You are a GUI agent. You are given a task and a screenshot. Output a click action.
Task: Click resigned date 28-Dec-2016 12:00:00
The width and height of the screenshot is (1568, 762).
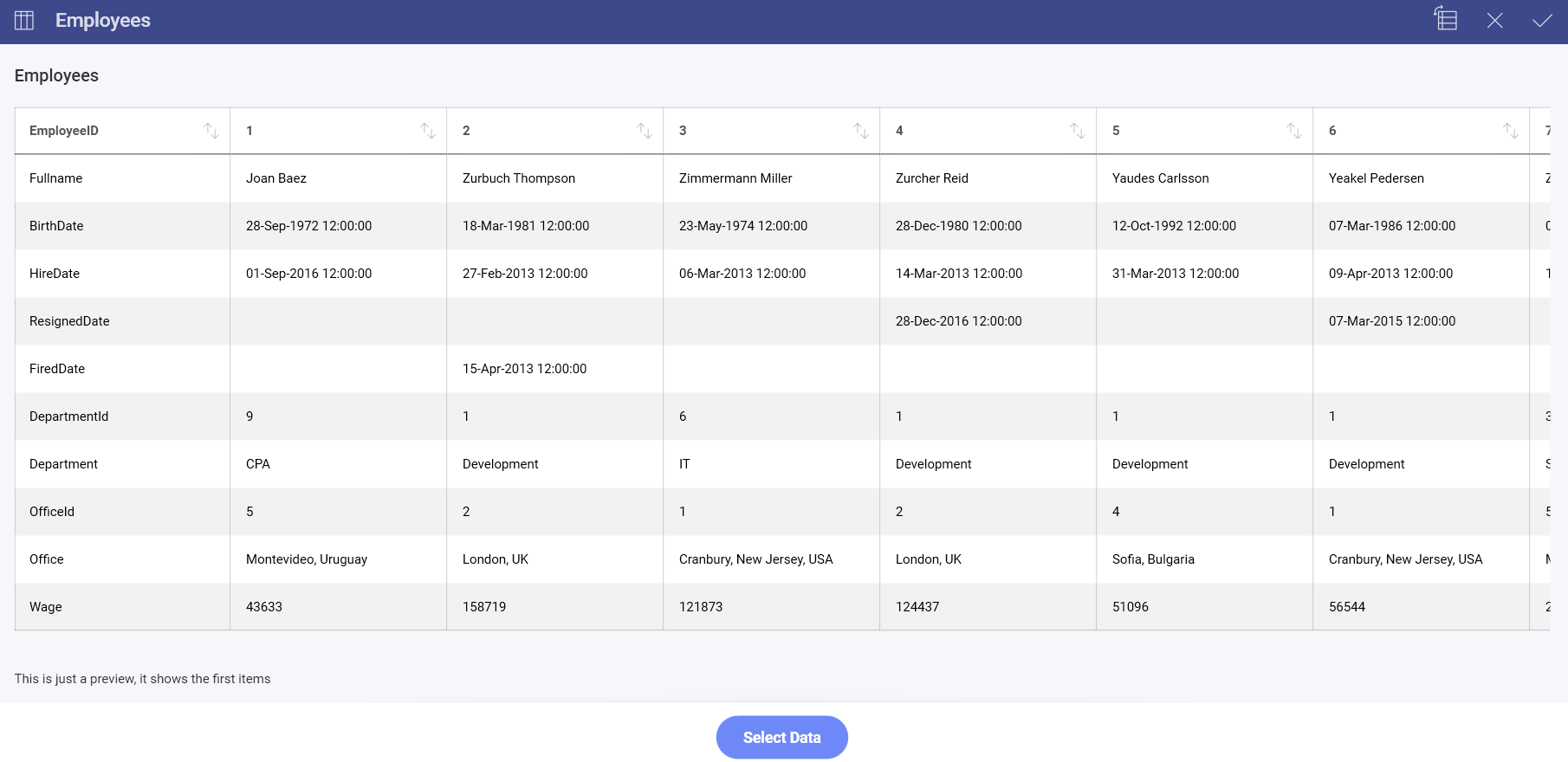(x=959, y=321)
